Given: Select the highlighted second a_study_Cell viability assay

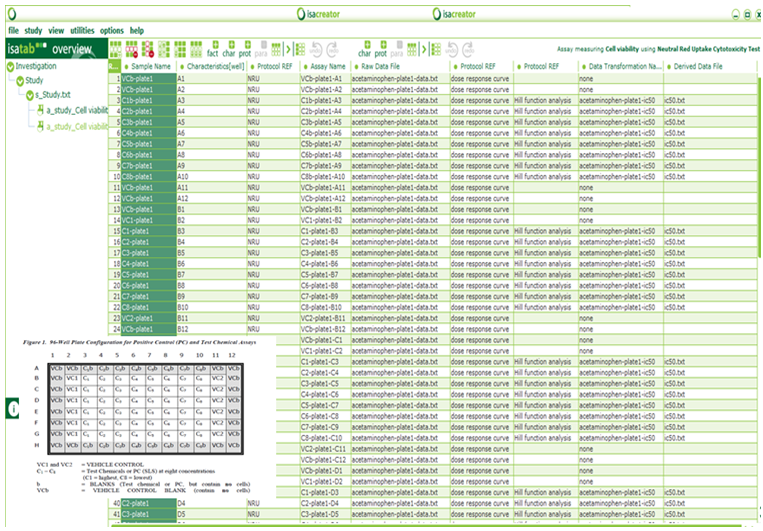Looking at the screenshot, I should click(77, 126).
